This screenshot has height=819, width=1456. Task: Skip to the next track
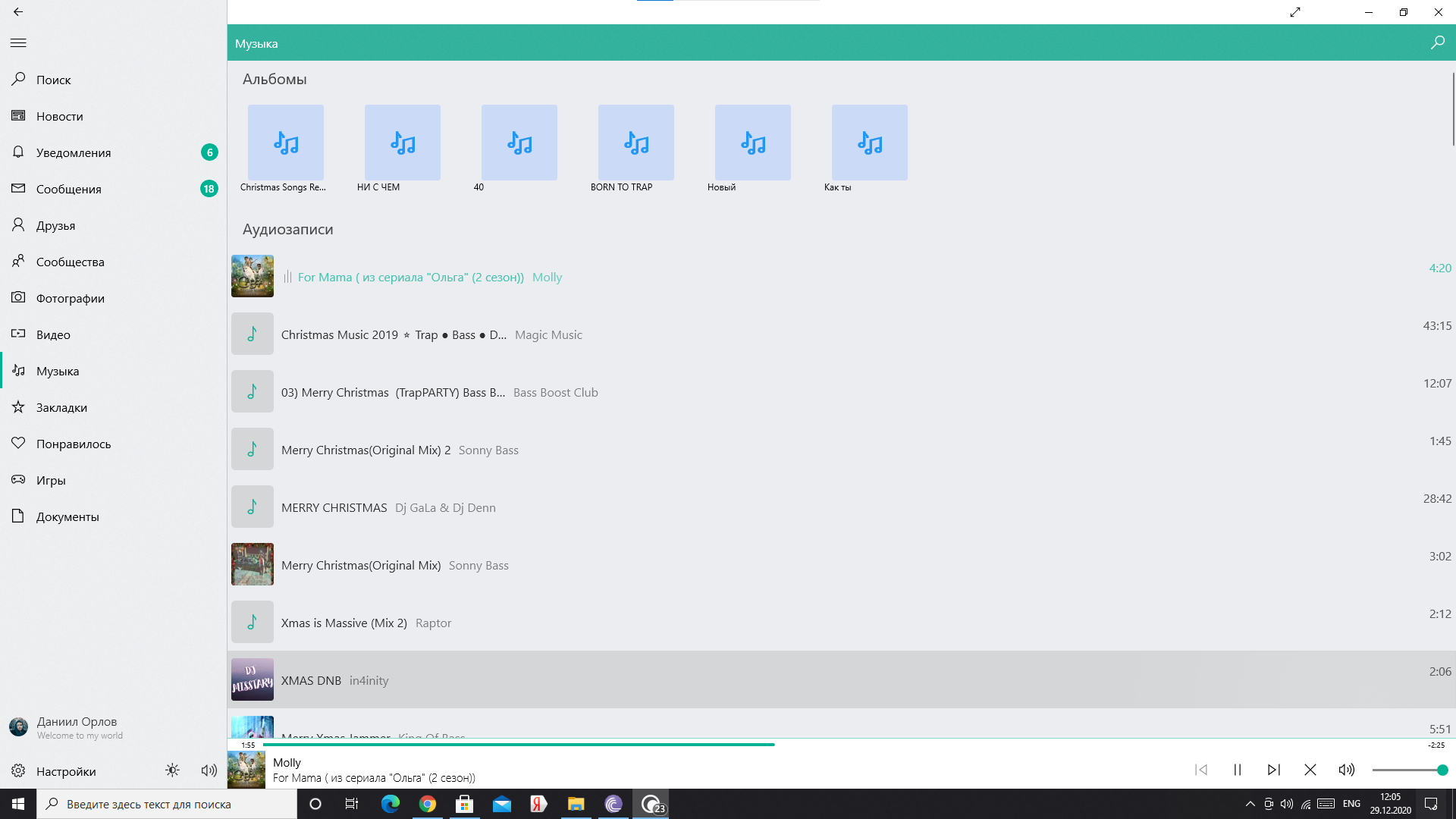[x=1273, y=770]
